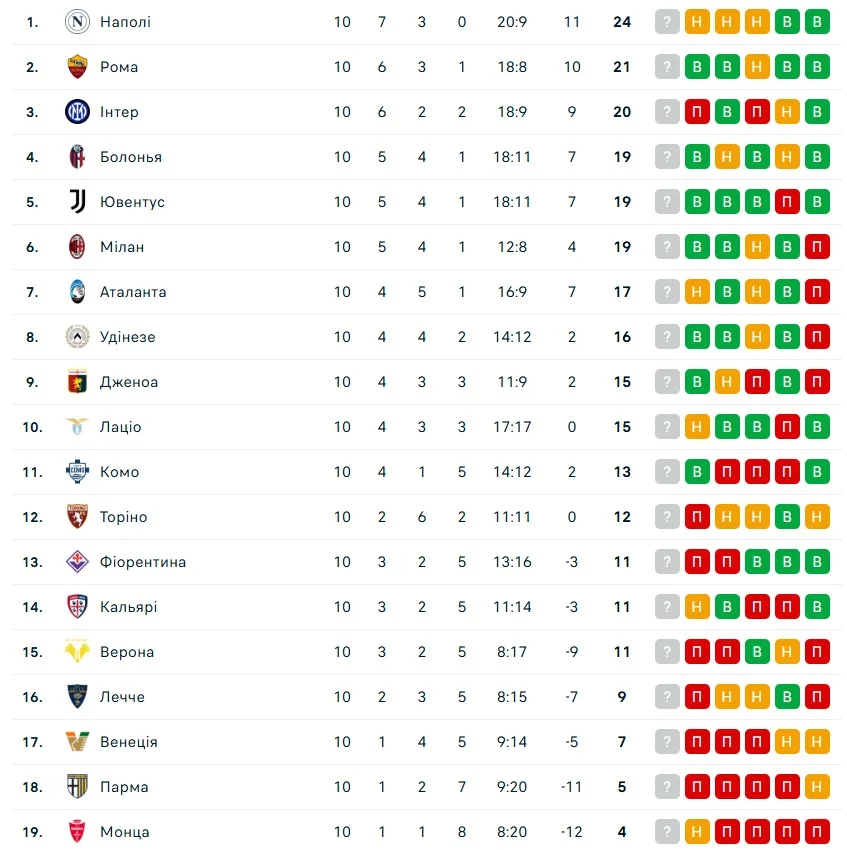Click the Roma club crest
The image size is (847, 850).
[x=77, y=67]
